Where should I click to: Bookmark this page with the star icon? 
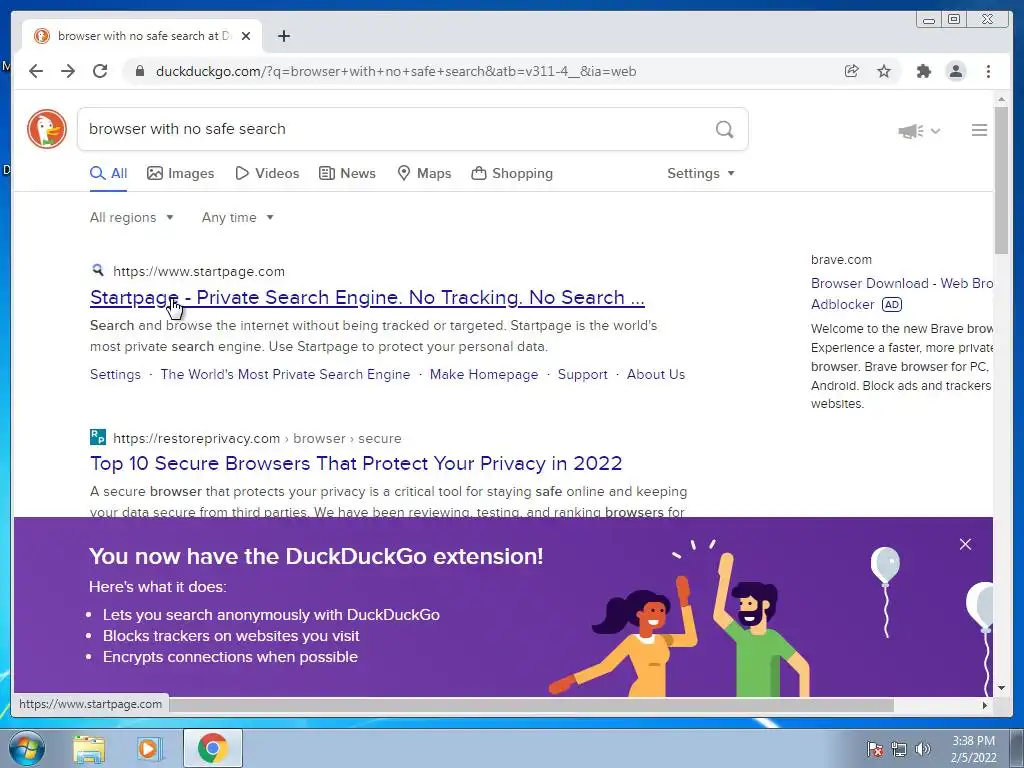tap(884, 71)
